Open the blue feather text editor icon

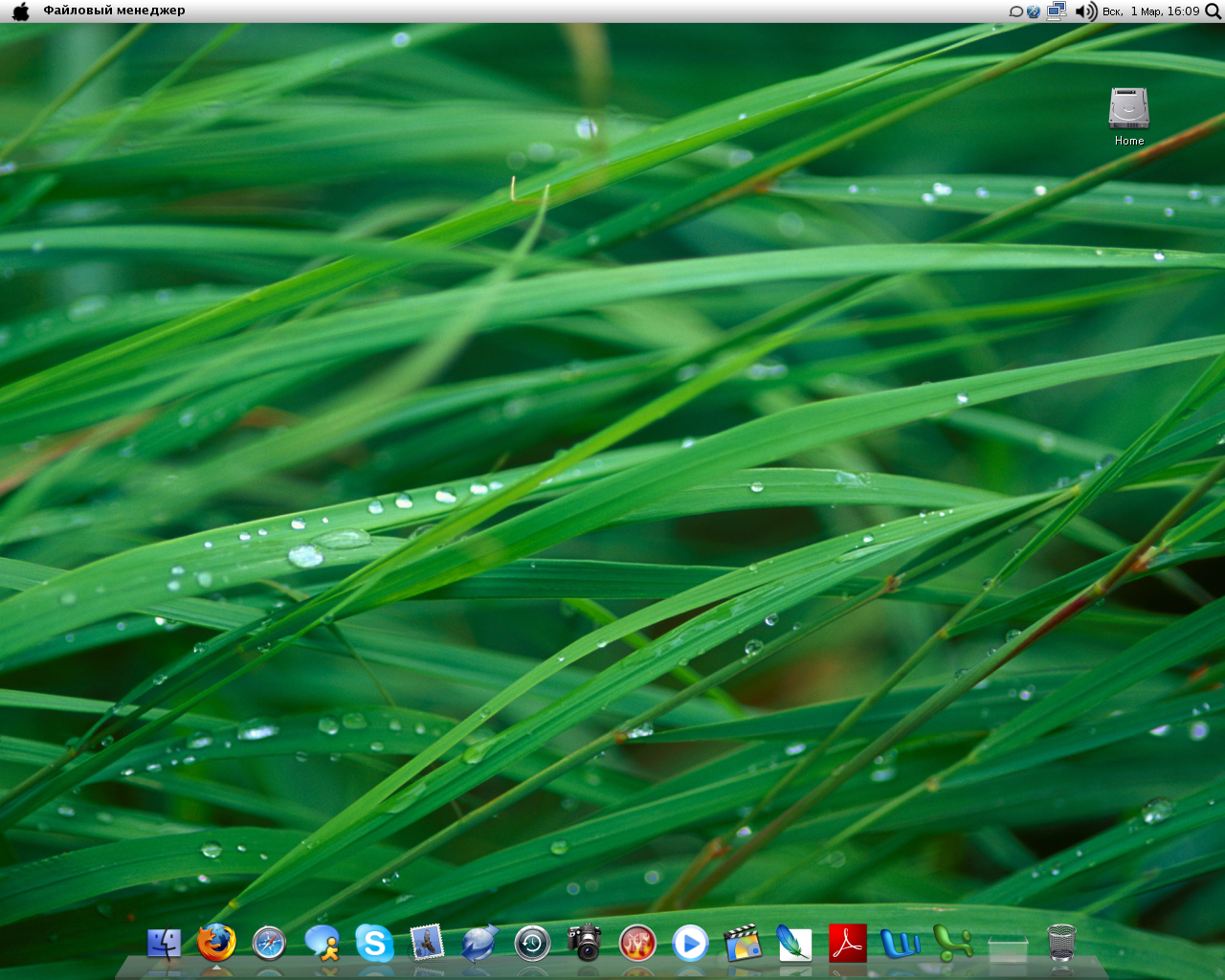click(x=794, y=944)
